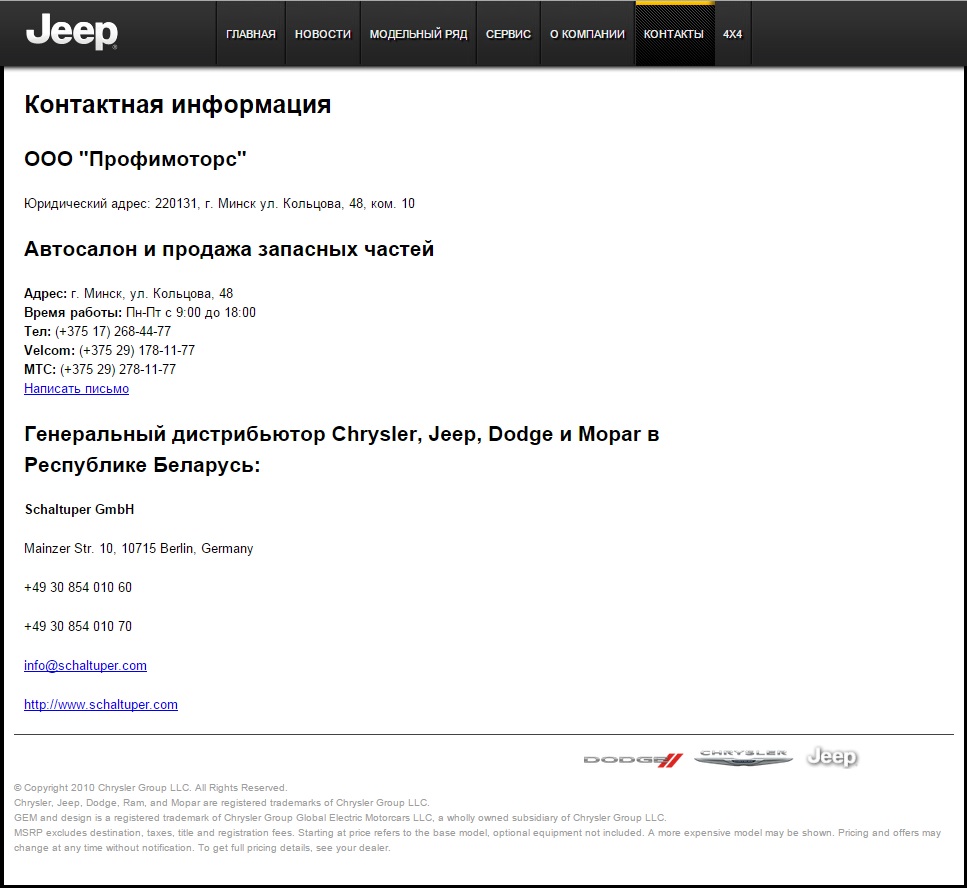Click the Юридический адрес line
The height and width of the screenshot is (888, 967).
coord(219,204)
